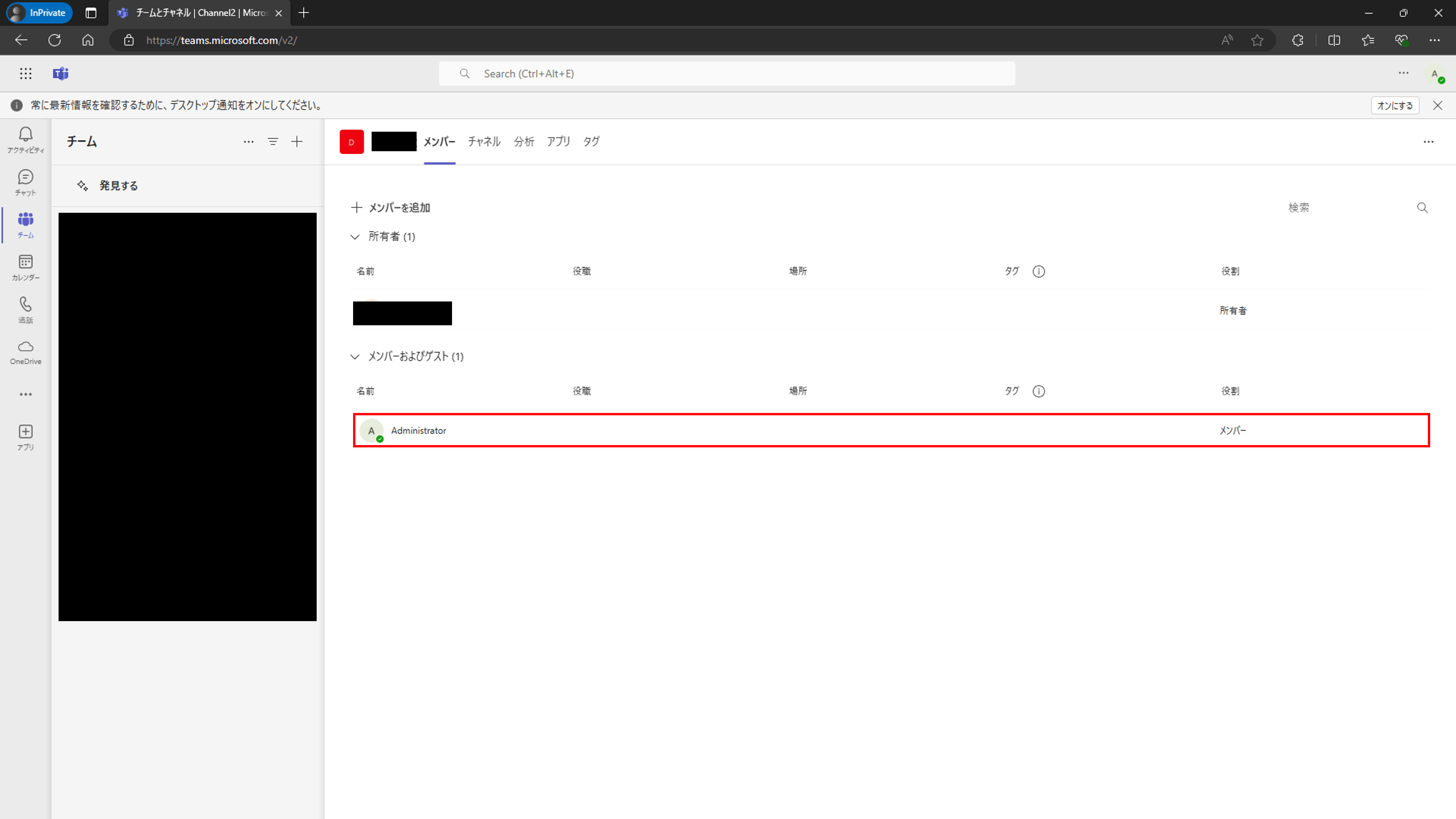Open team more options ellipsis at top right
Screen dimensions: 1456x819
point(1428,142)
